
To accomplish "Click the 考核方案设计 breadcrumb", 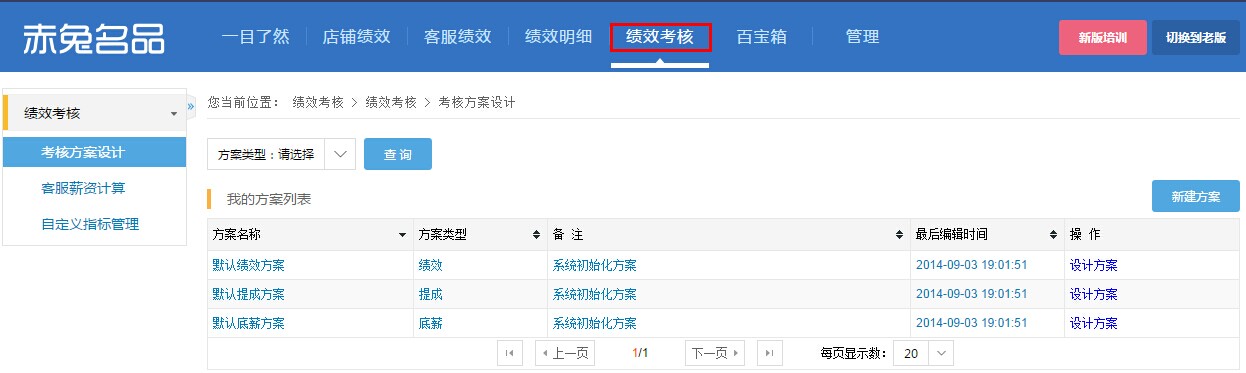I will pyautogui.click(x=476, y=102).
